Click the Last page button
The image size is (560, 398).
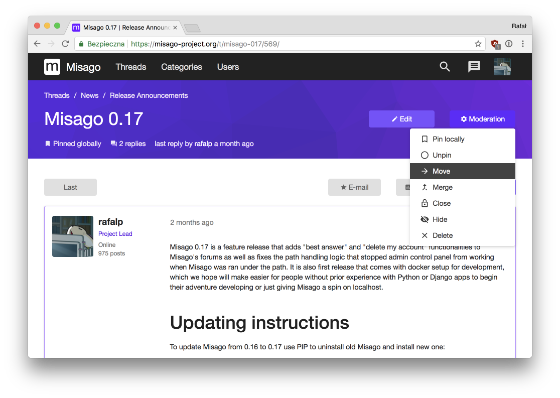(70, 188)
